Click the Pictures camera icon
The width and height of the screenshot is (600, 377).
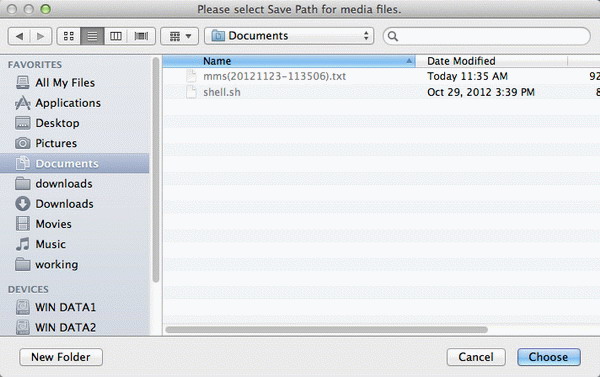point(23,143)
